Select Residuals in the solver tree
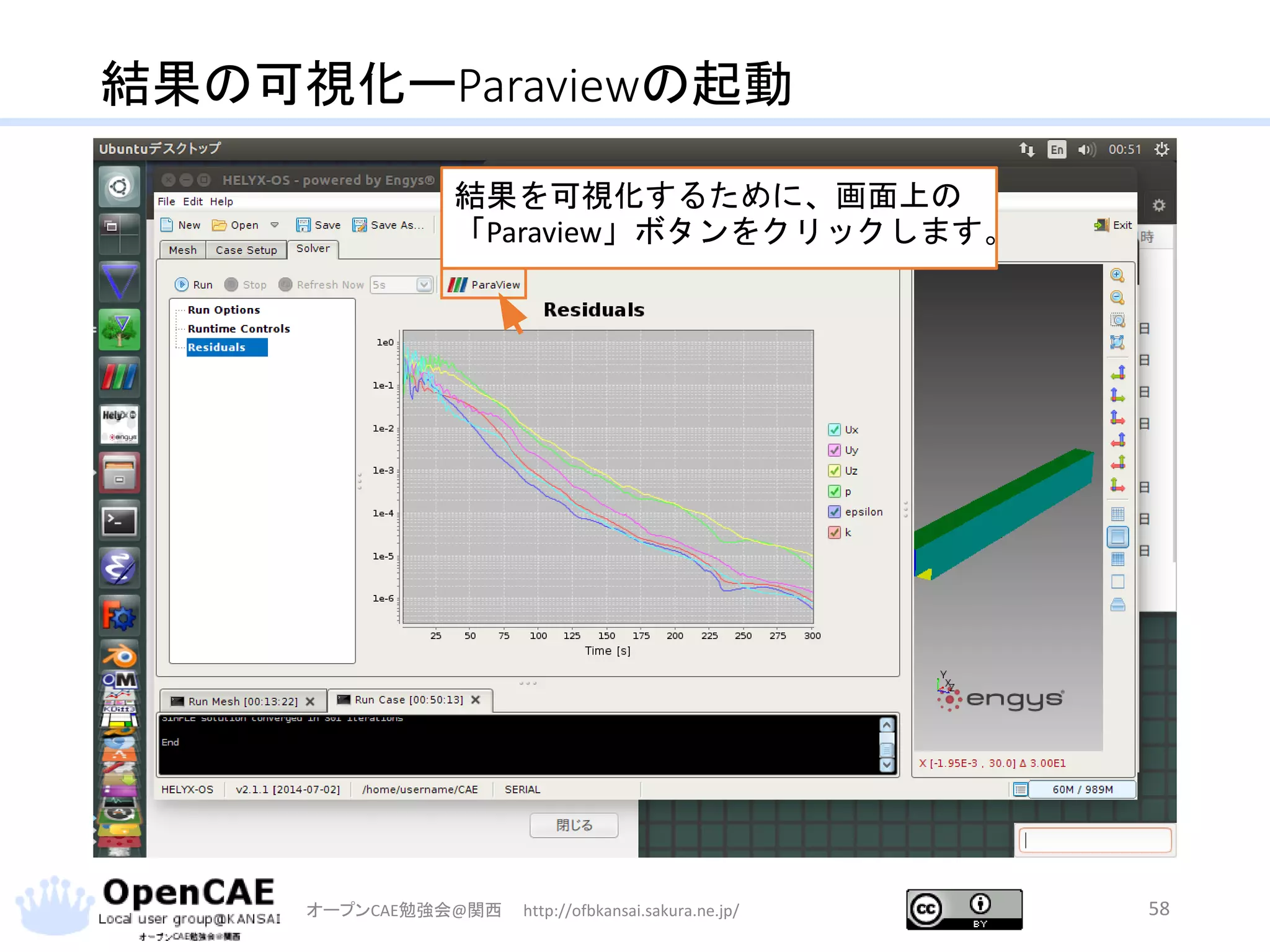The height and width of the screenshot is (952, 1270). (x=226, y=347)
